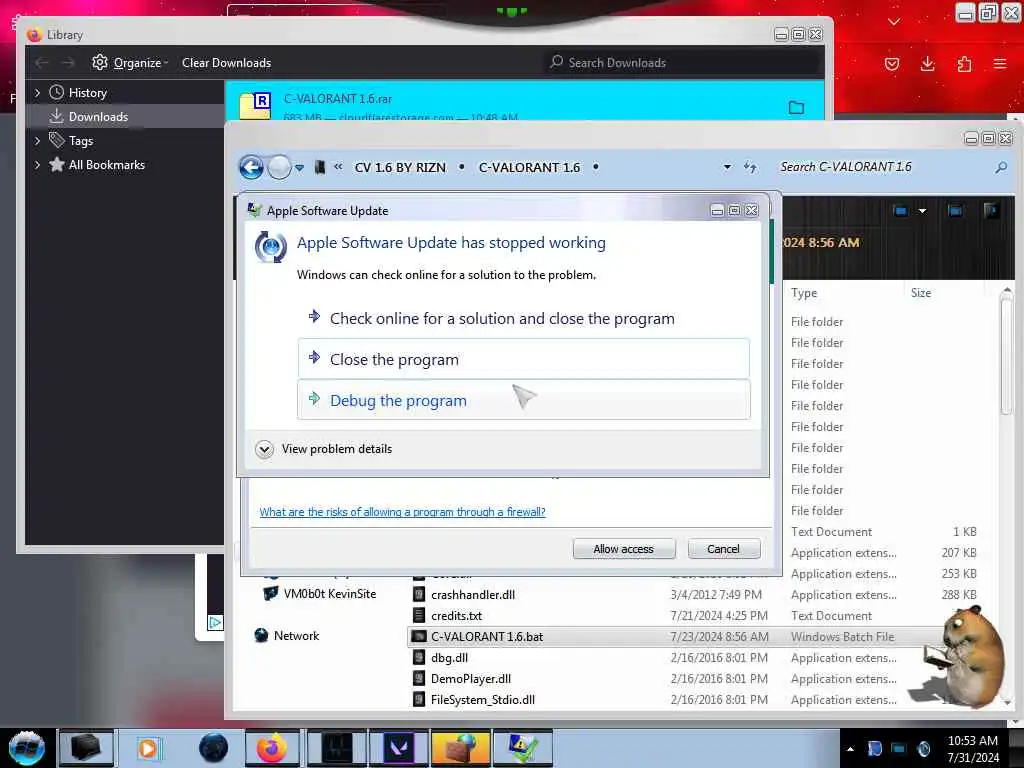This screenshot has width=1024, height=768.
Task: Select crashhandler.dll file
Action: (473, 595)
